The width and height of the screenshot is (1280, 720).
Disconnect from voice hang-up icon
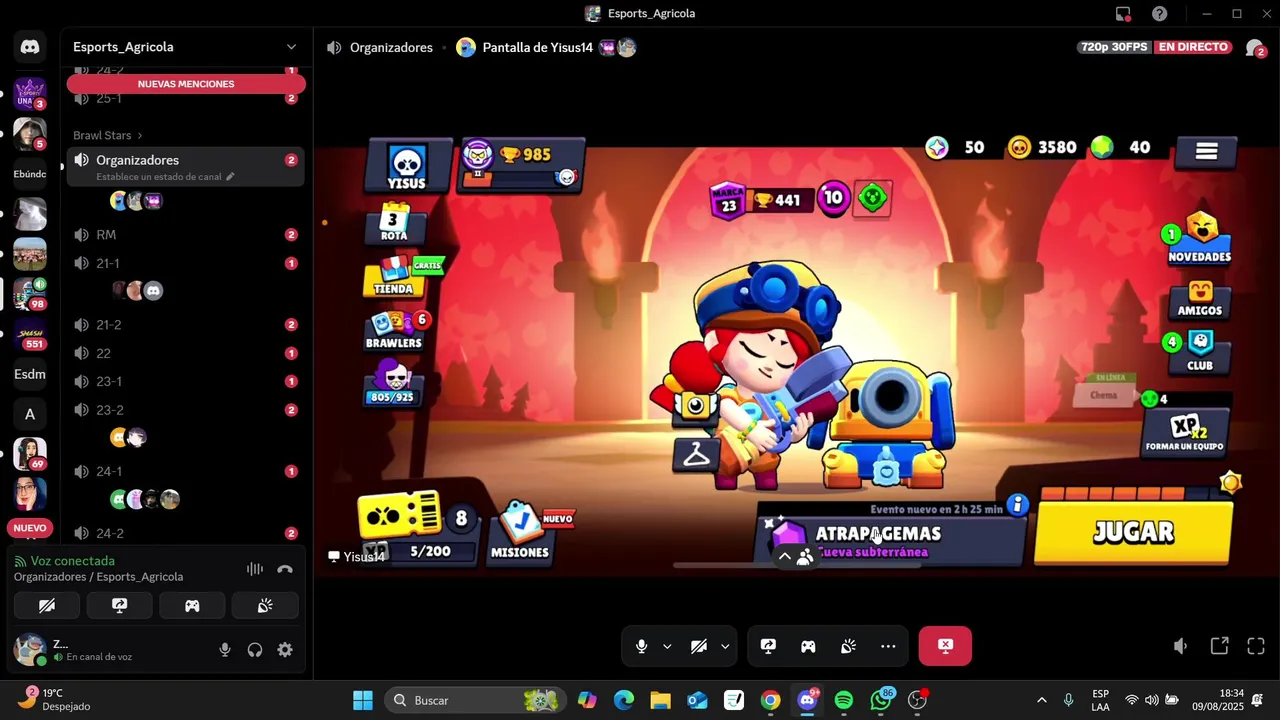pos(285,569)
